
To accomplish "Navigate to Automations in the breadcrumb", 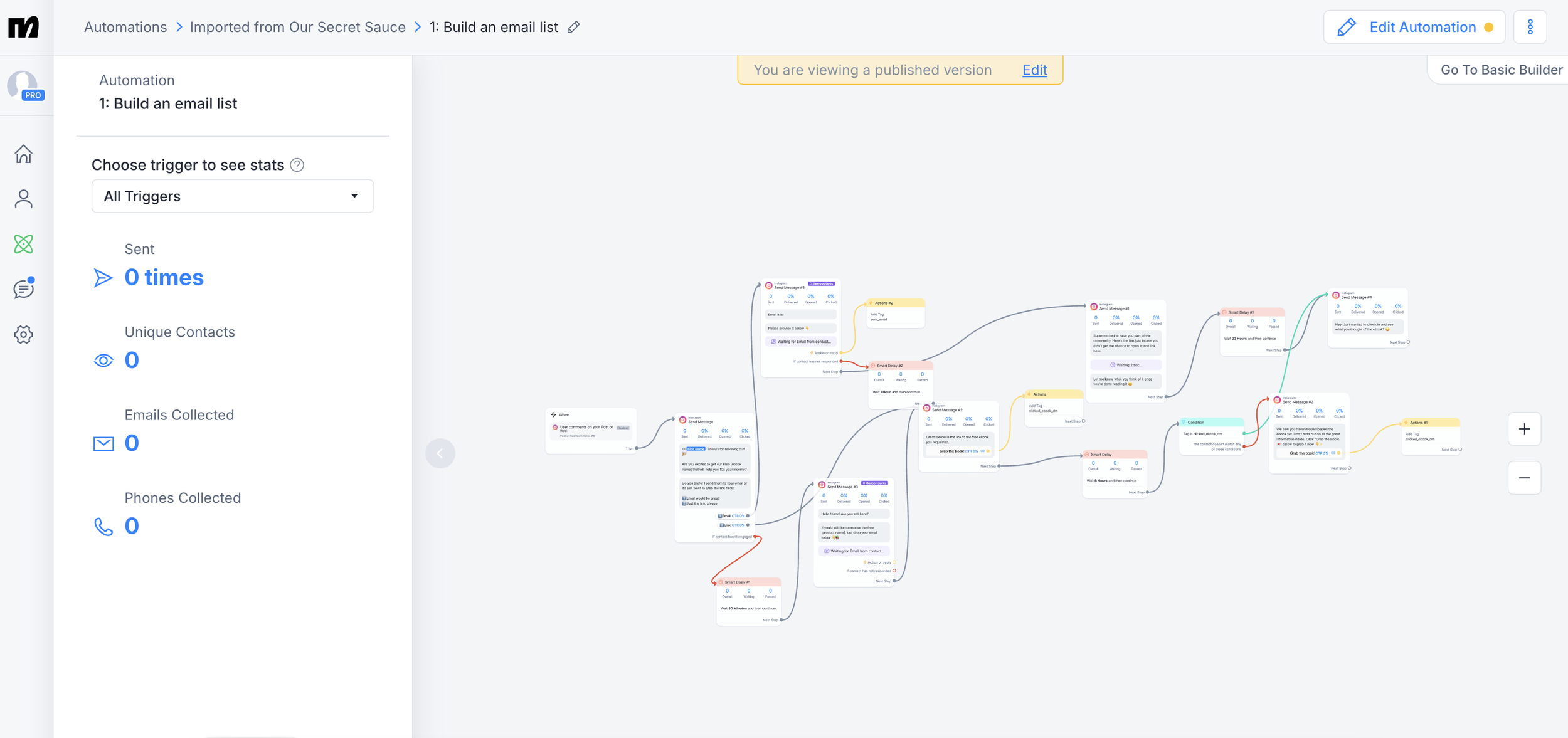I will 125,27.
